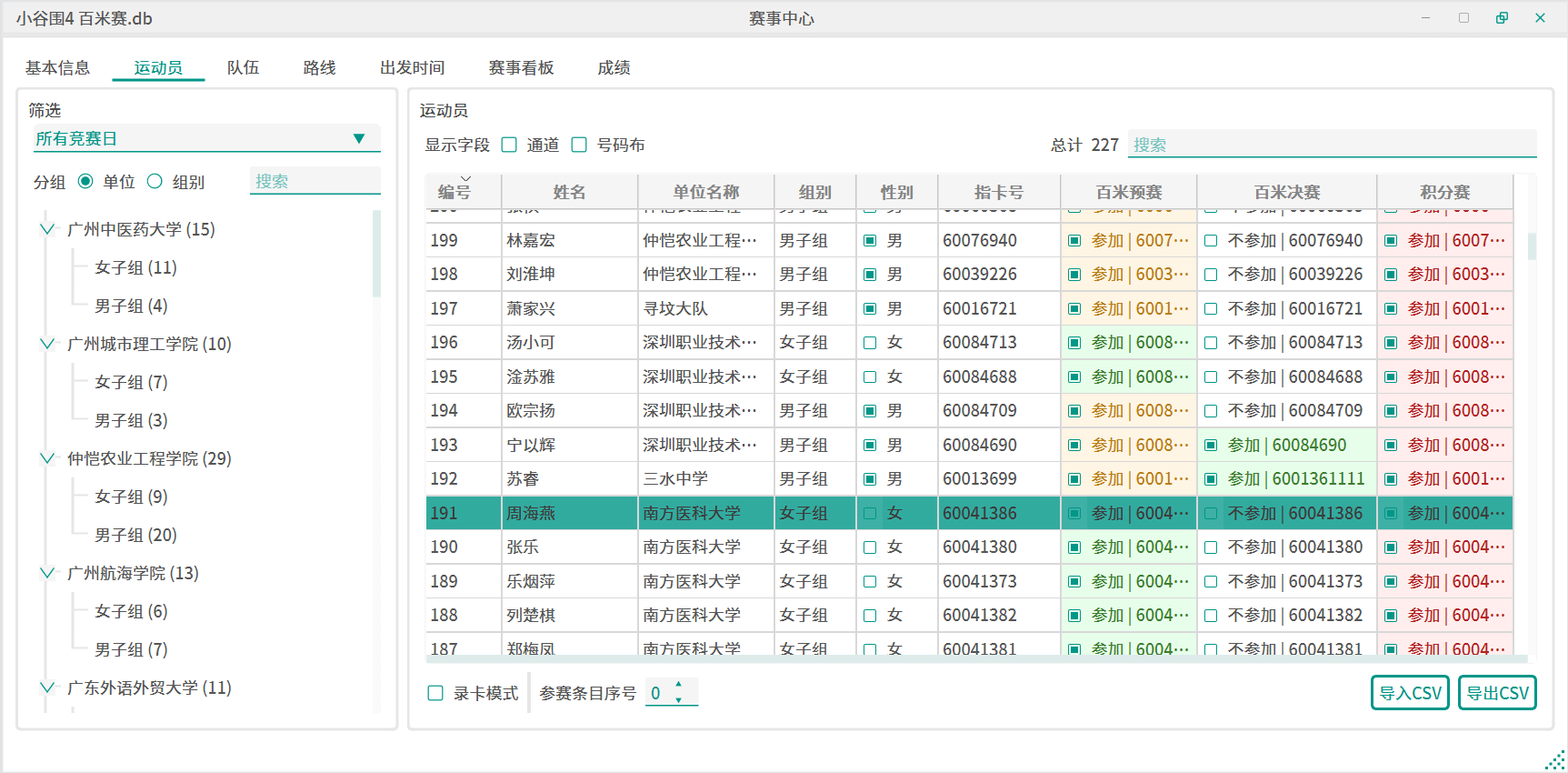The height and width of the screenshot is (773, 1568).
Task: Open the 成绩 tab
Action: (614, 68)
